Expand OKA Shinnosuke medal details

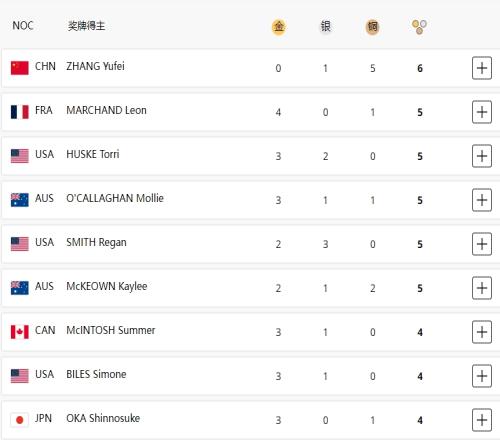tap(482, 420)
